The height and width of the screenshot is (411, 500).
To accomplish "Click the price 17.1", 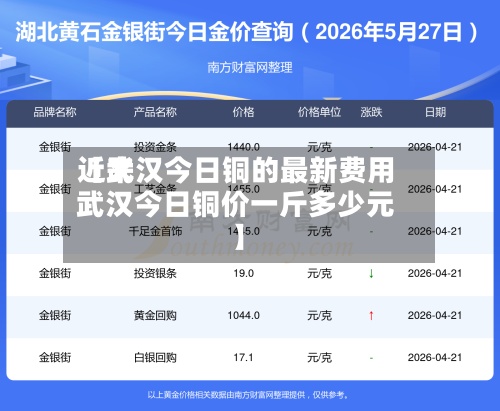I will tap(243, 358).
